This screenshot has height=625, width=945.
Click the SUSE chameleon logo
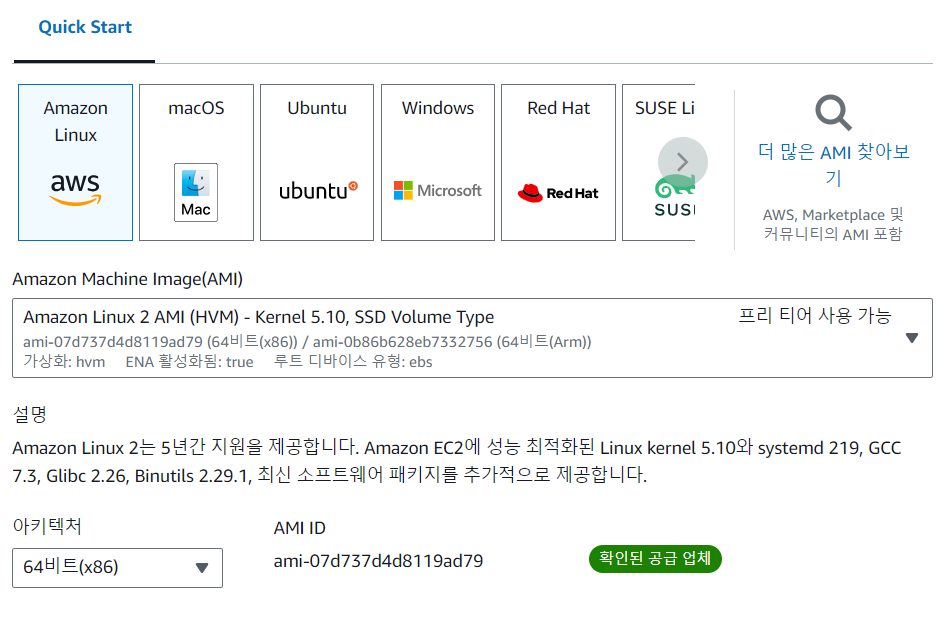[675, 196]
